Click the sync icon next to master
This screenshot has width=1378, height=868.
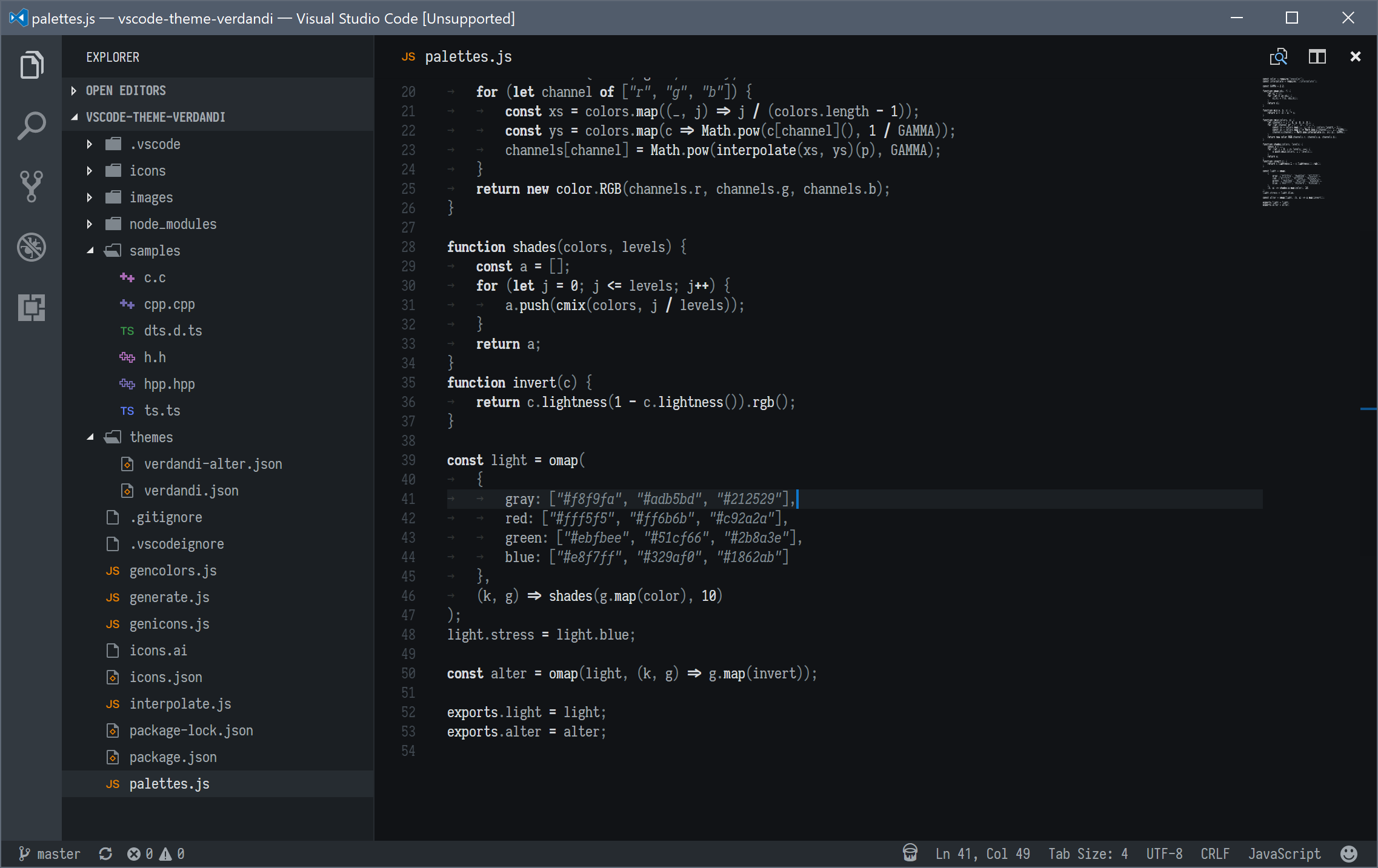coord(104,853)
